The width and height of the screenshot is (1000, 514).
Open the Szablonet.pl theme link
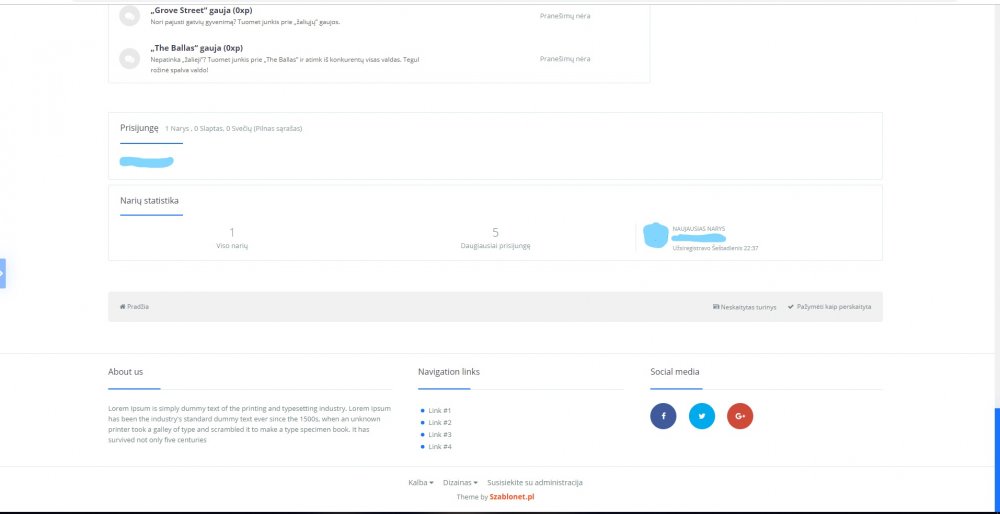(x=511, y=497)
